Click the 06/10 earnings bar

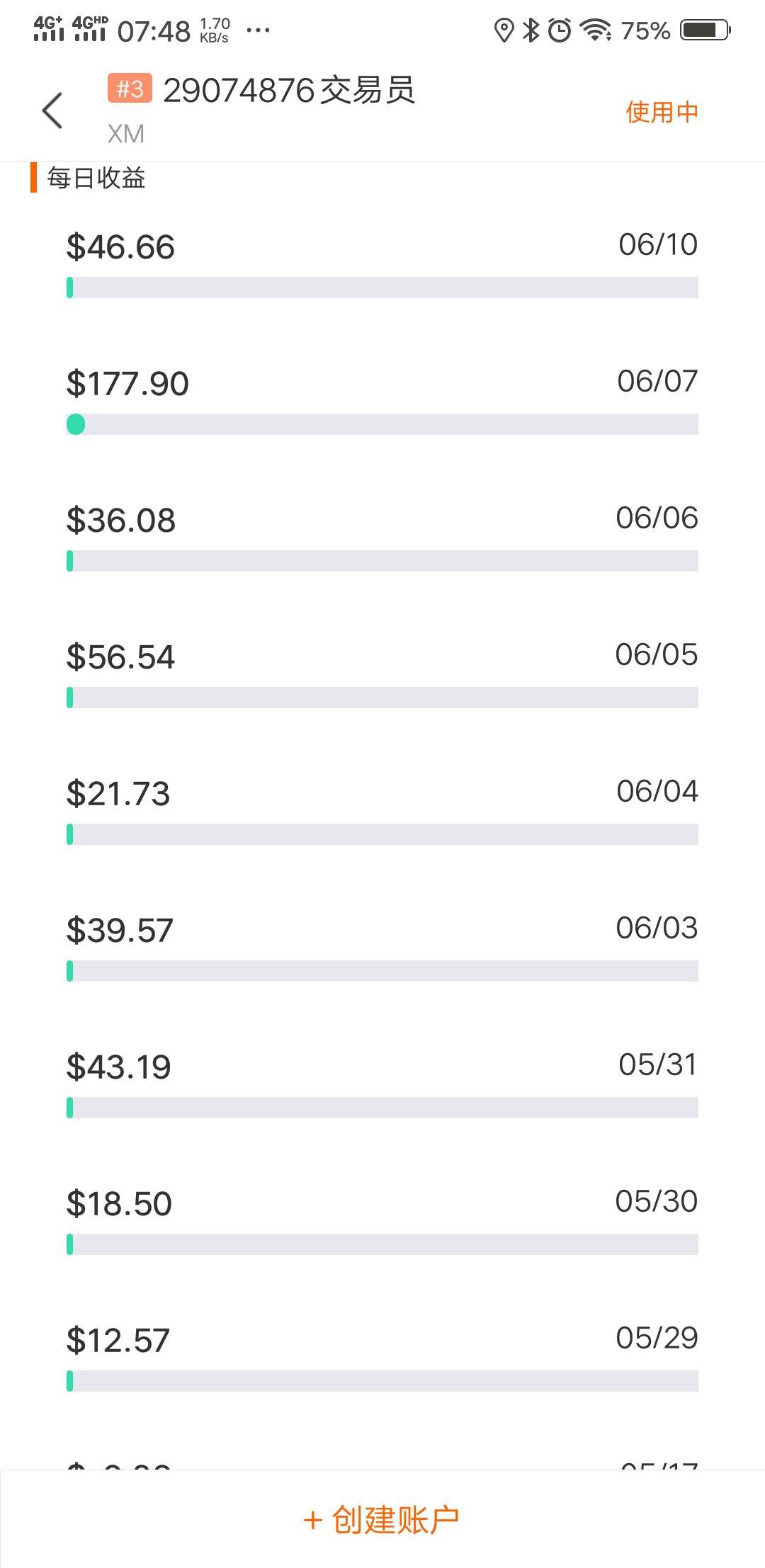pos(382,288)
